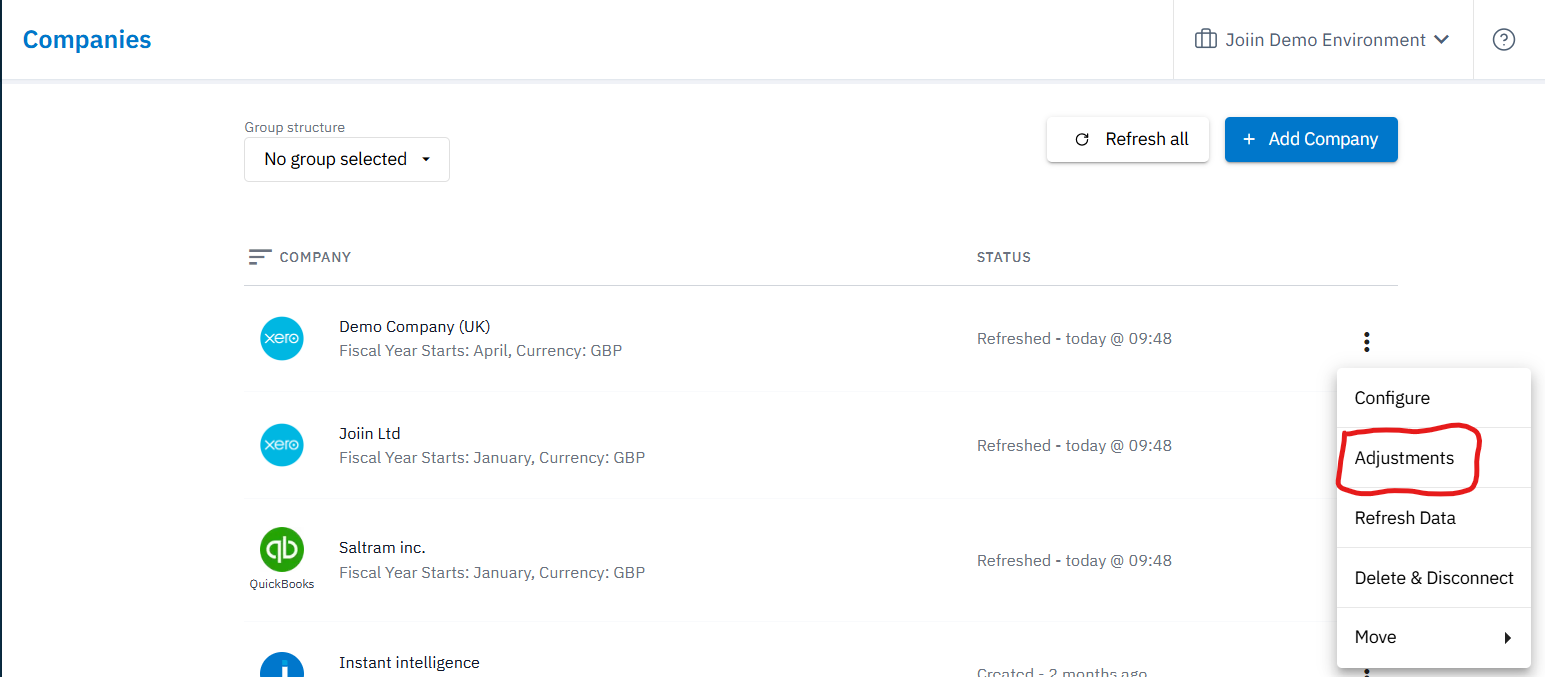This screenshot has width=1545, height=677.
Task: Click the Companies page title
Action: tap(87, 40)
